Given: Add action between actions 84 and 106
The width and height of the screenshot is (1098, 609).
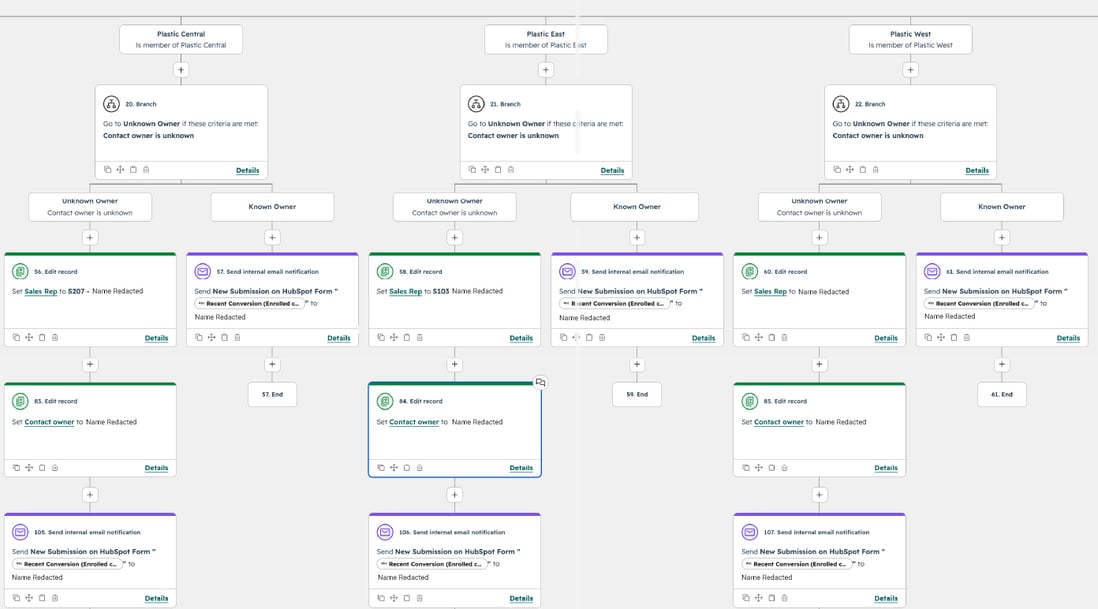Looking at the screenshot, I should tap(454, 495).
